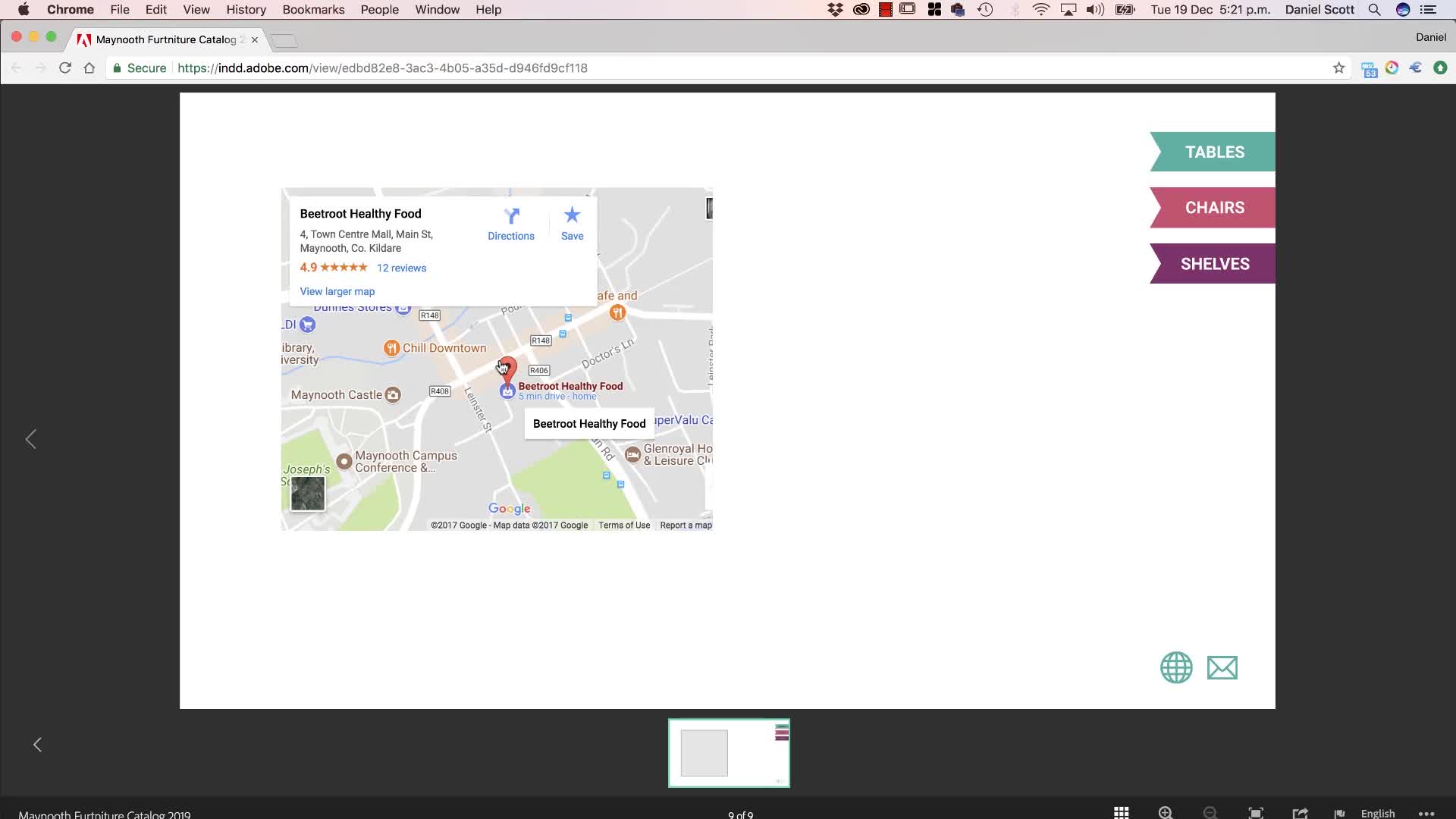Click the SHELVES ribbon button

[x=1212, y=264]
